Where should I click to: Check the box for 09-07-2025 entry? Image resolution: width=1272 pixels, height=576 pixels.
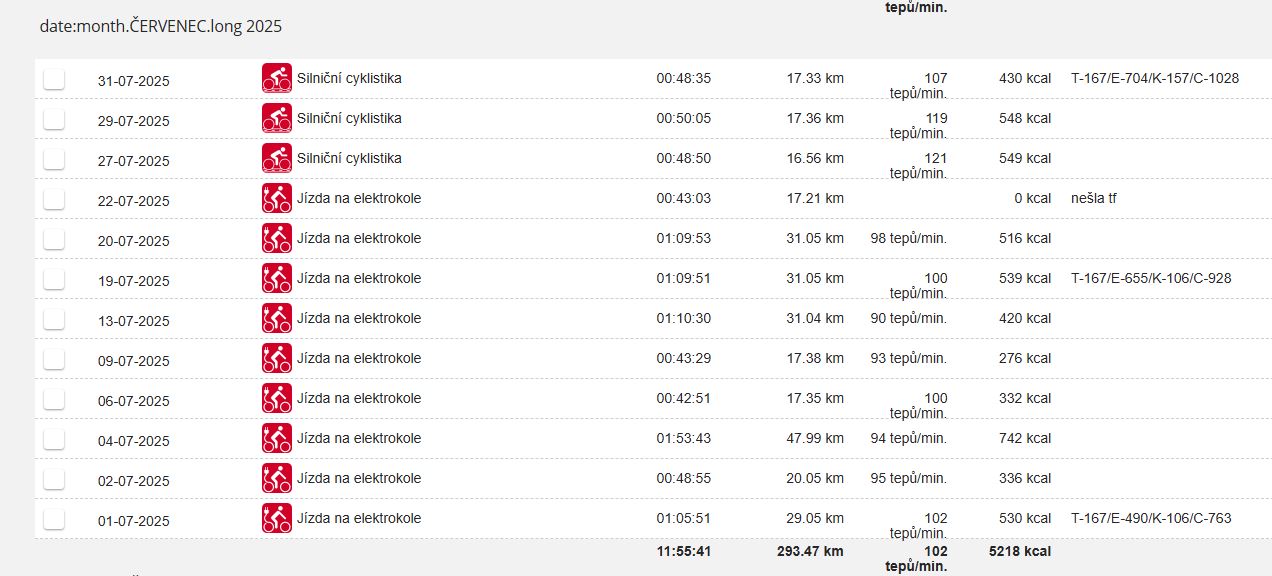tap(54, 360)
